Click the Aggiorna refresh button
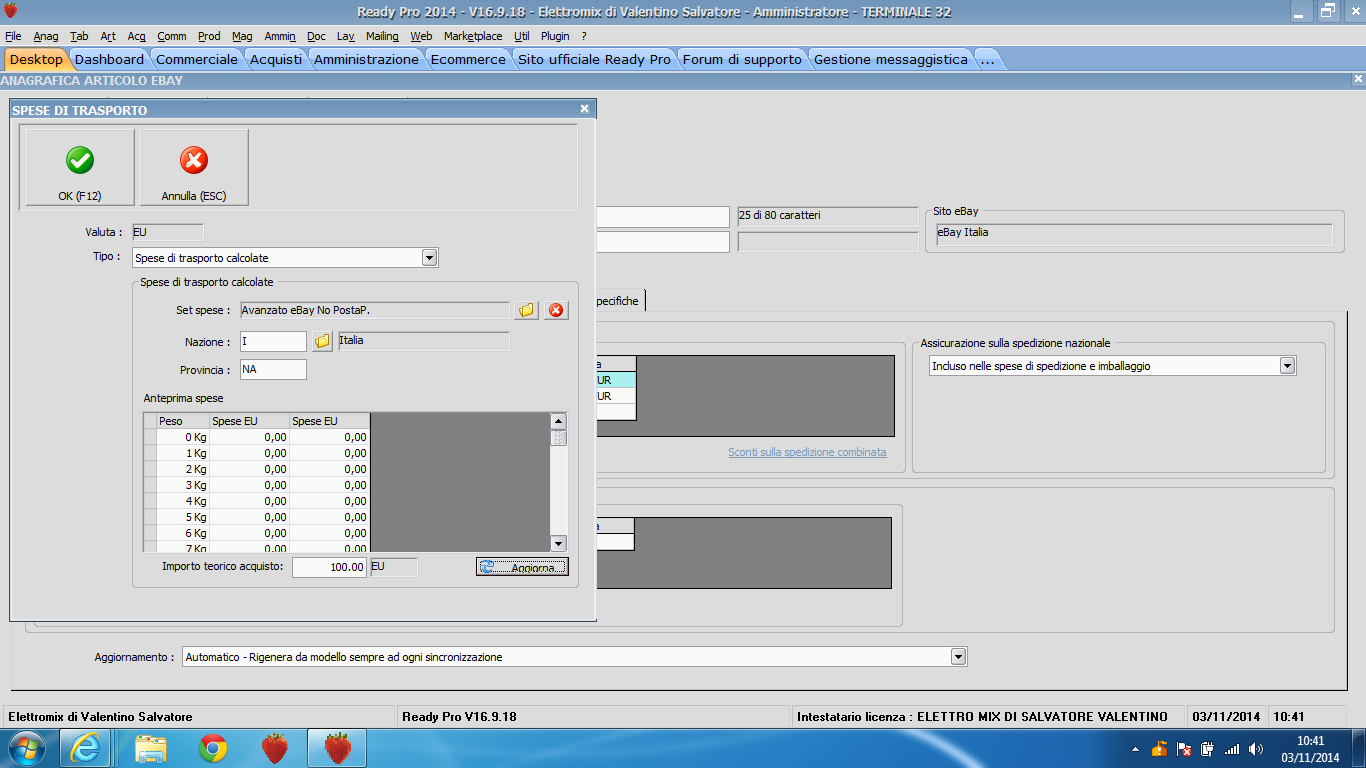This screenshot has width=1366, height=768. [x=522, y=567]
